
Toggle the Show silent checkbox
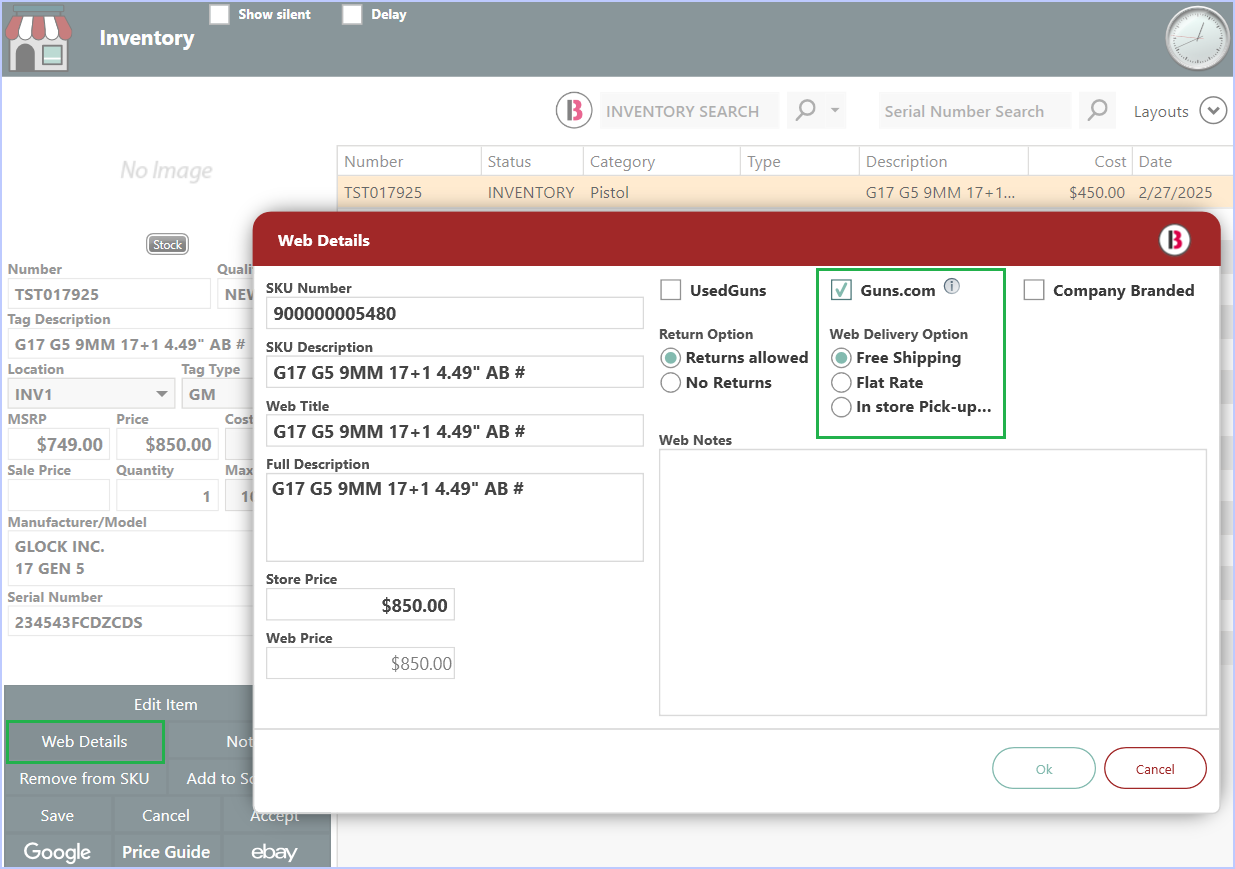[220, 15]
